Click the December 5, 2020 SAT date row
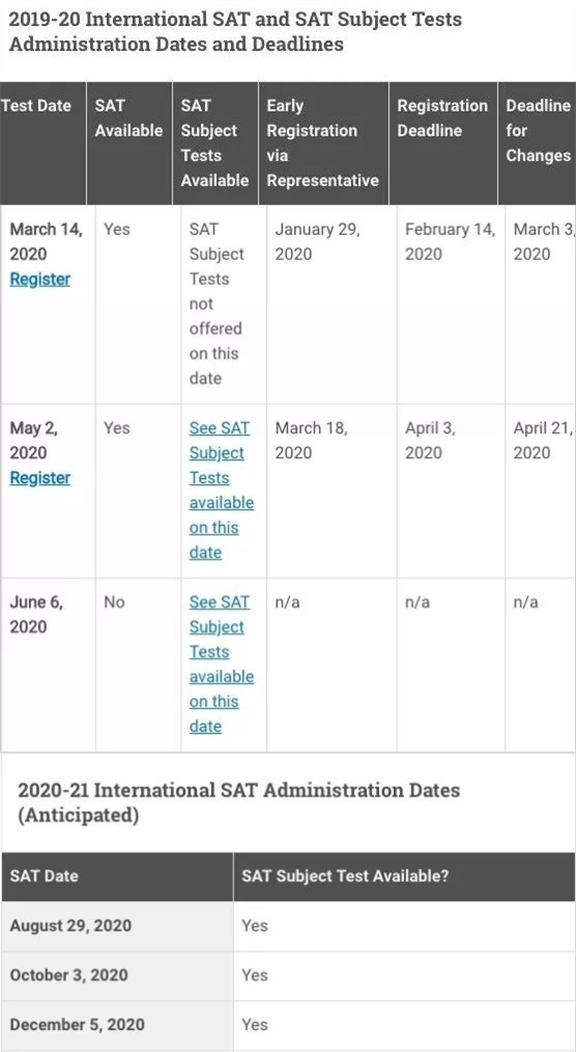Viewport: 576px width, 1052px height. click(288, 1025)
